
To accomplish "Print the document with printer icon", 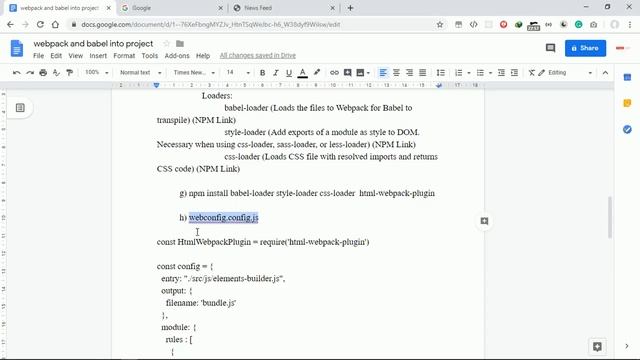I will [43, 73].
